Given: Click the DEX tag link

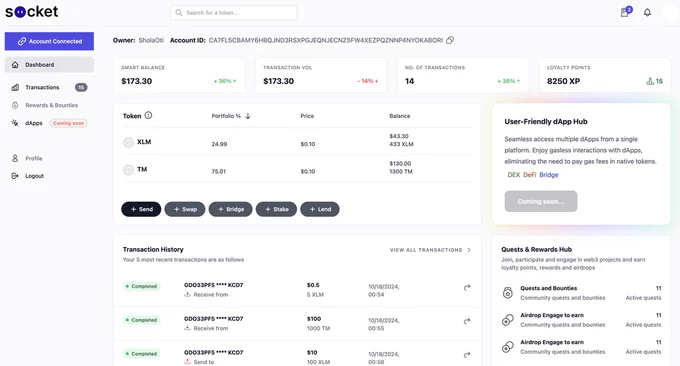Looking at the screenshot, I should point(513,175).
